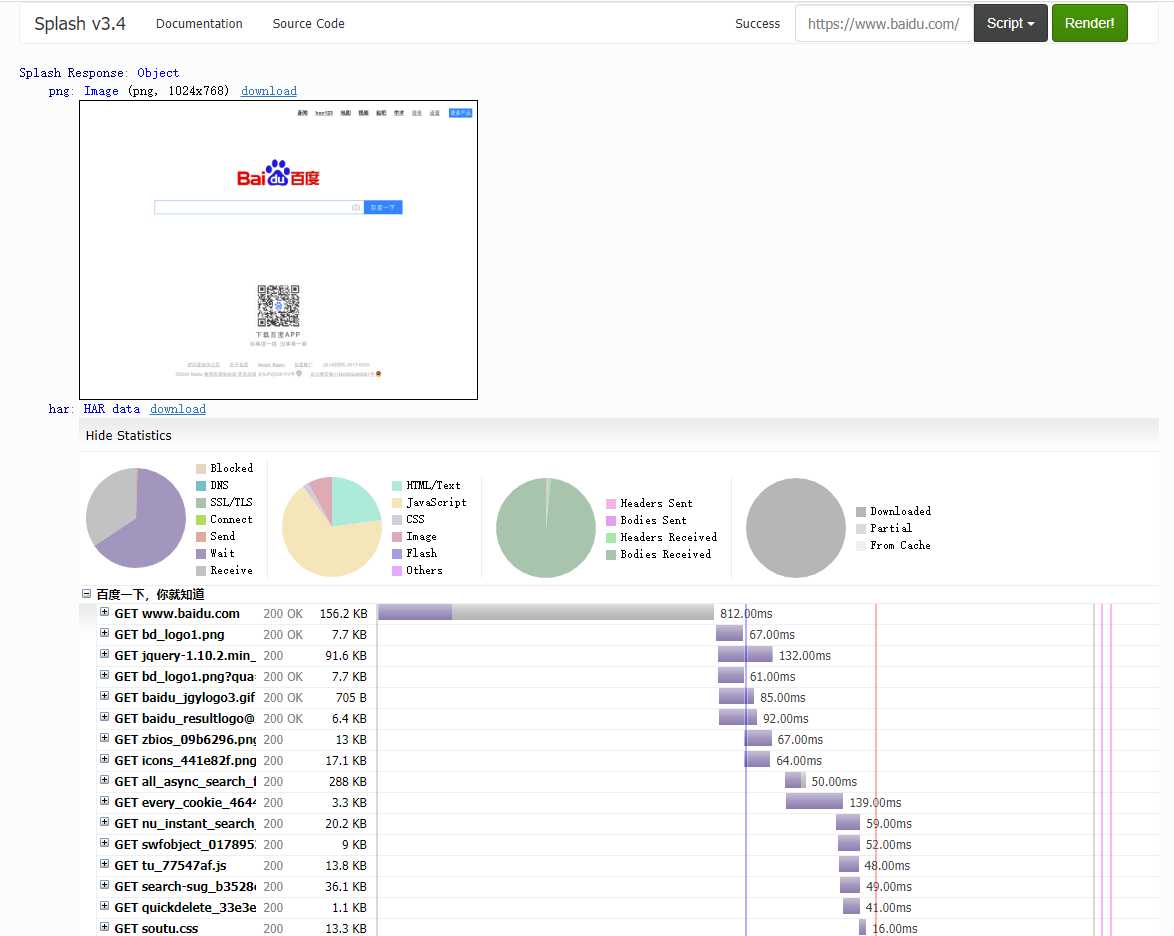Click the Blocked legend swatch
The height and width of the screenshot is (936, 1174).
[x=201, y=469]
